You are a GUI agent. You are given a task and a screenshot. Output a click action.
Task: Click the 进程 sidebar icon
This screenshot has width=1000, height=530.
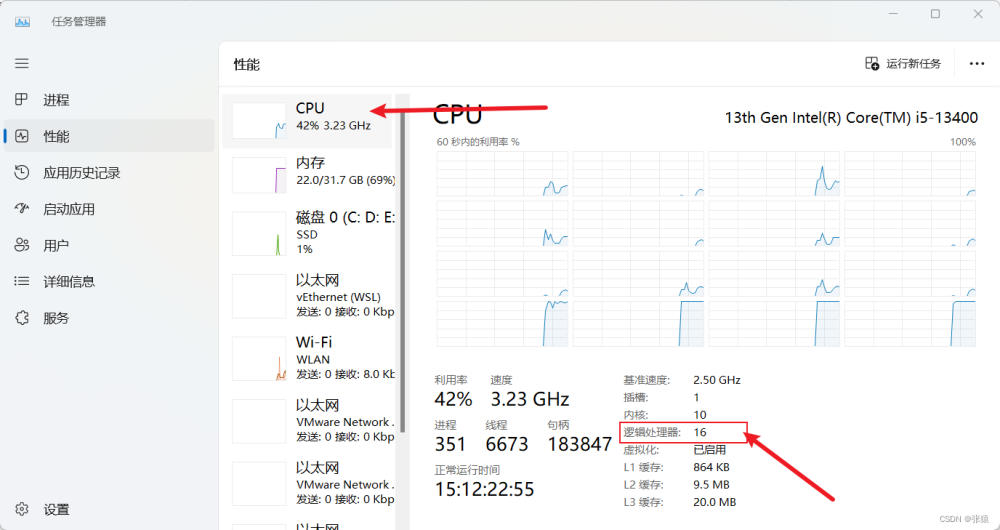[x=22, y=99]
